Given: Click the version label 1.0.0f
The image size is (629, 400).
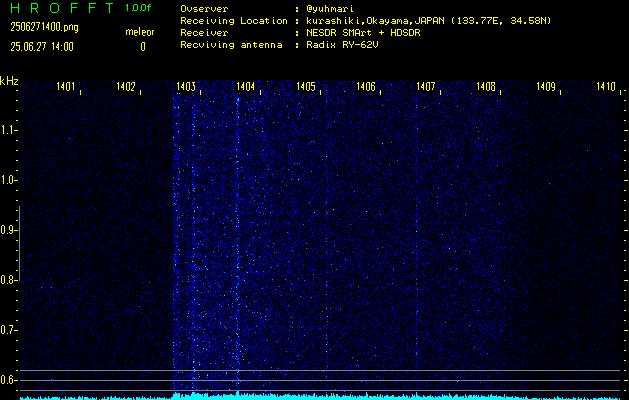Looking at the screenshot, I should pyautogui.click(x=138, y=8).
